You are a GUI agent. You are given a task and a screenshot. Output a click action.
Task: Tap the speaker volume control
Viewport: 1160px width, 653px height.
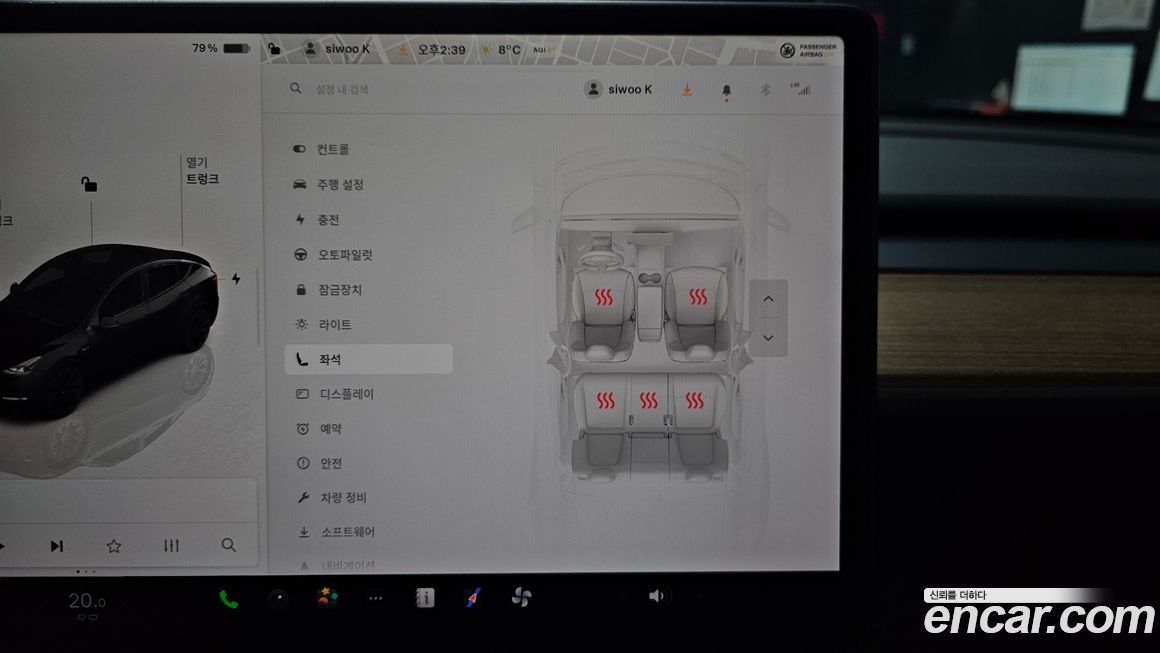pyautogui.click(x=656, y=596)
